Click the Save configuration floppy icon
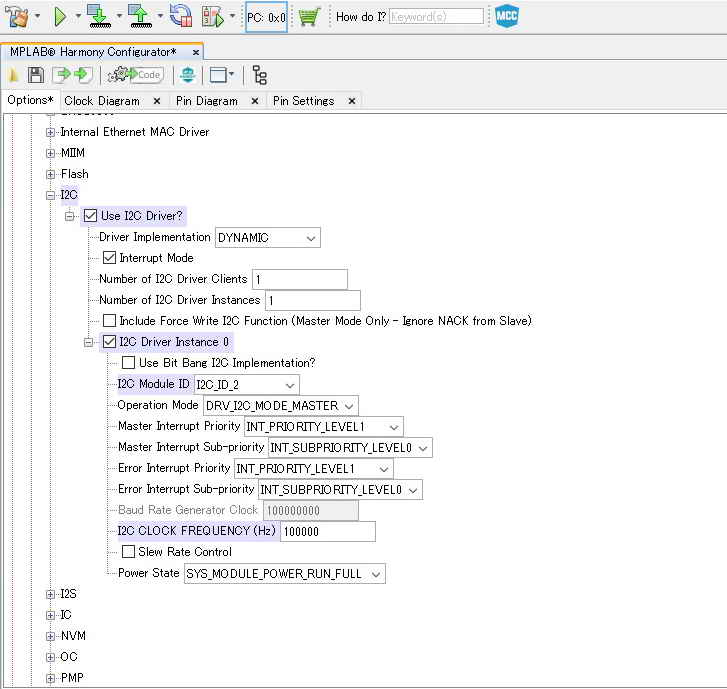727x689 pixels. tap(36, 75)
